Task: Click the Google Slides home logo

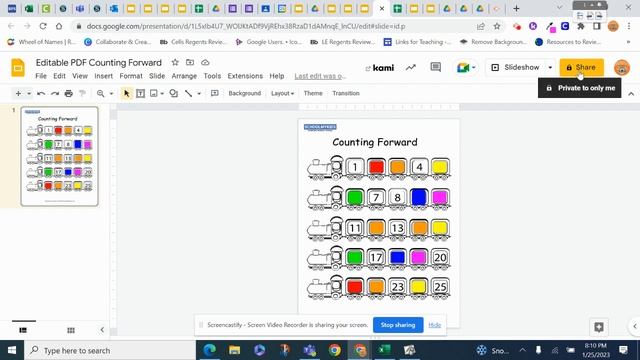Action: 18,68
